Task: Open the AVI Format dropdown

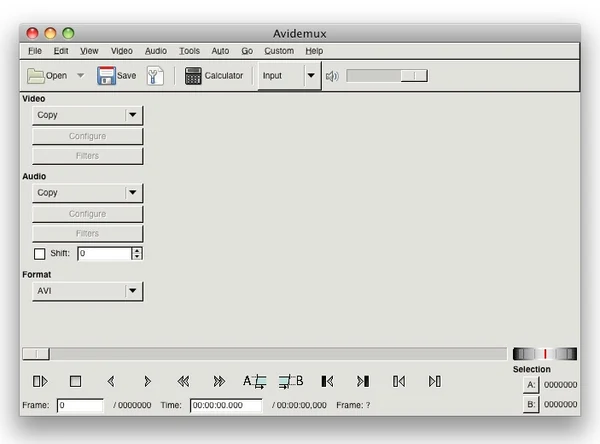Action: [88, 291]
